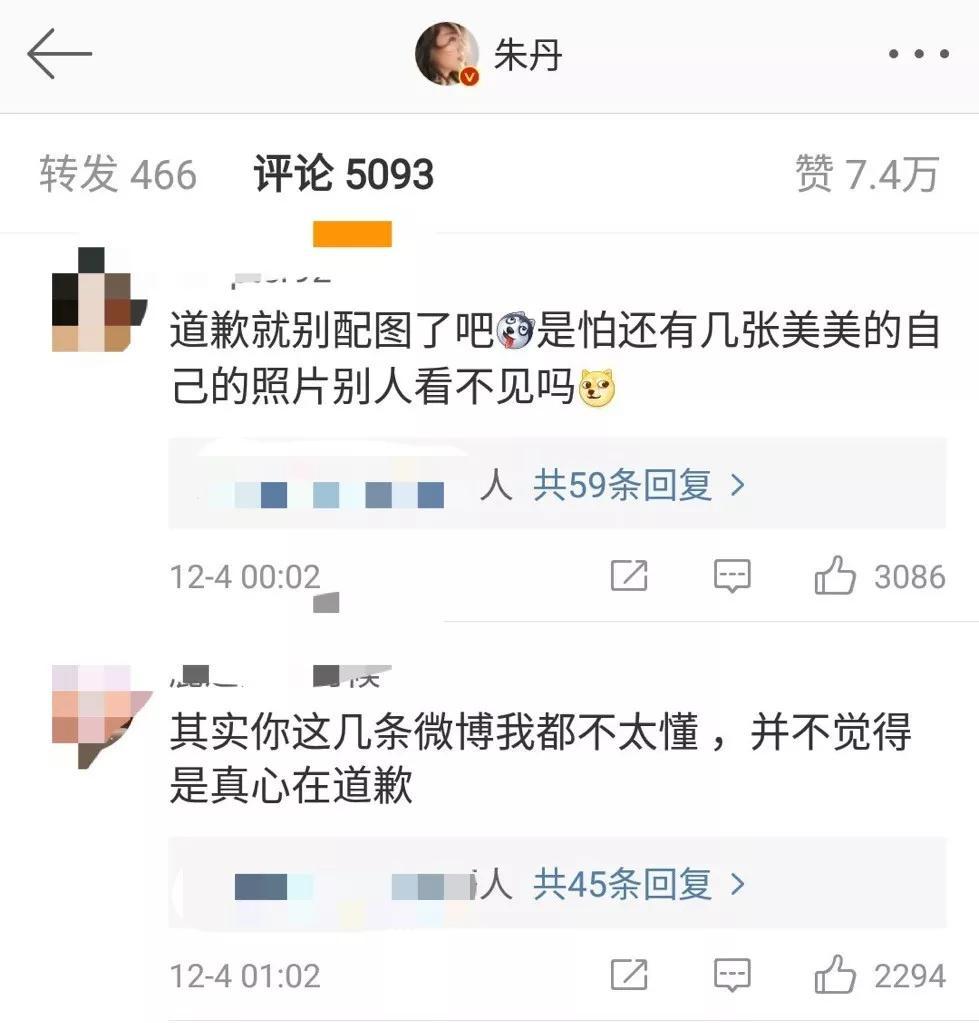
Task: Like the comment with 2294 likes
Action: [x=834, y=975]
